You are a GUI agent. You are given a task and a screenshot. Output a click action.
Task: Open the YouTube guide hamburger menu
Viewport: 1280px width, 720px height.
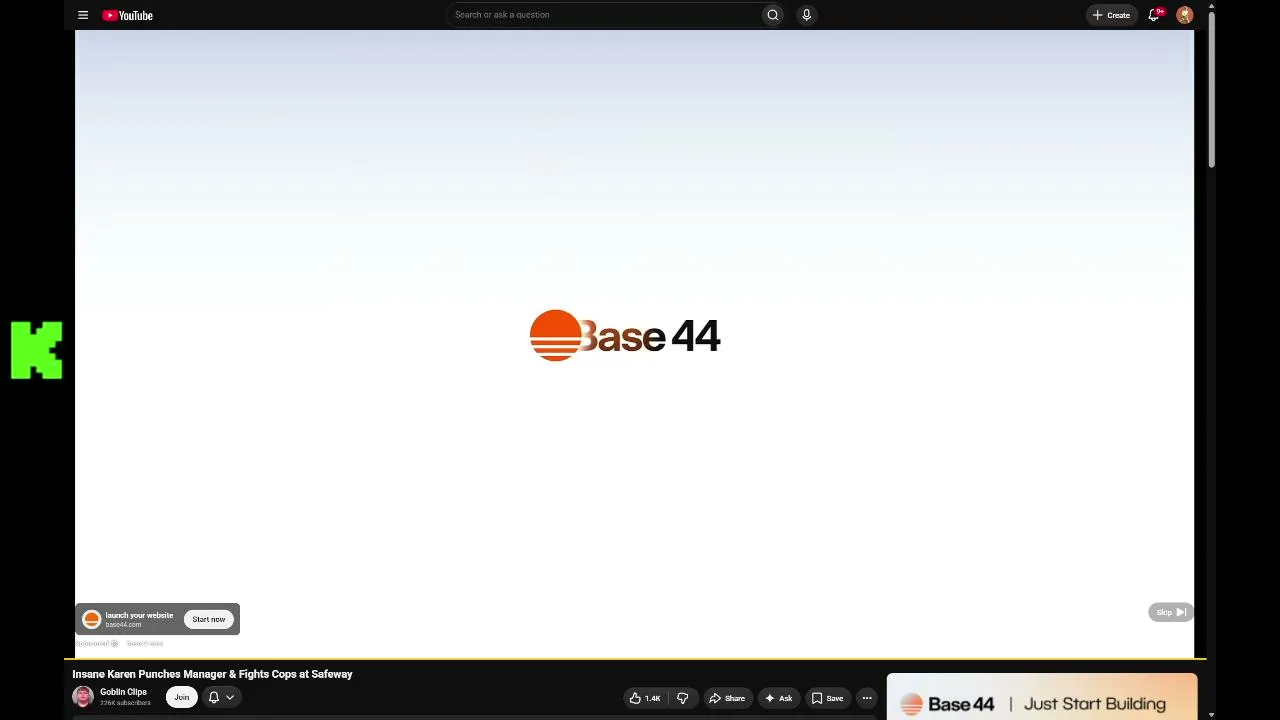83,15
